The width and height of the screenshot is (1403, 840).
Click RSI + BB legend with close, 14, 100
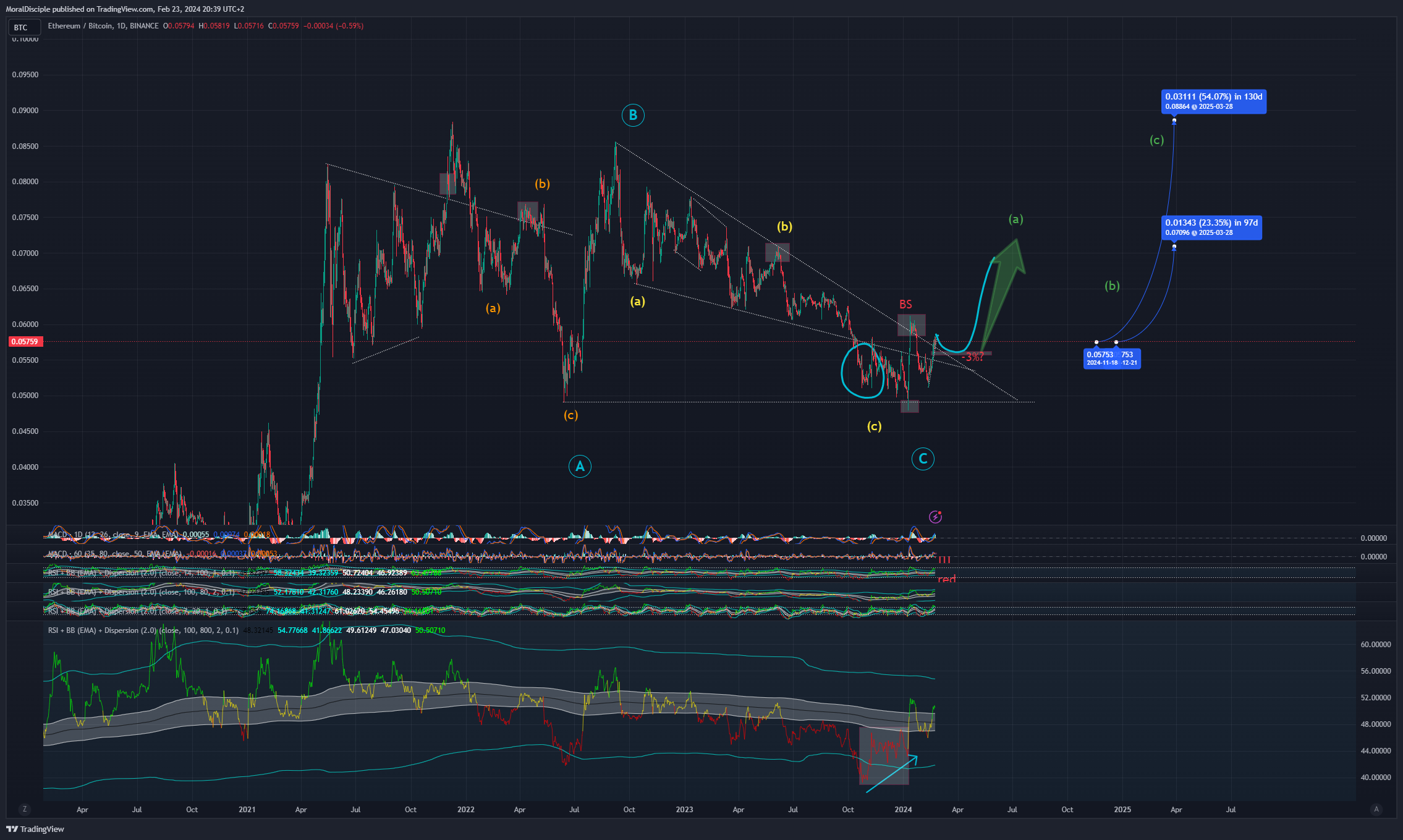[x=245, y=573]
